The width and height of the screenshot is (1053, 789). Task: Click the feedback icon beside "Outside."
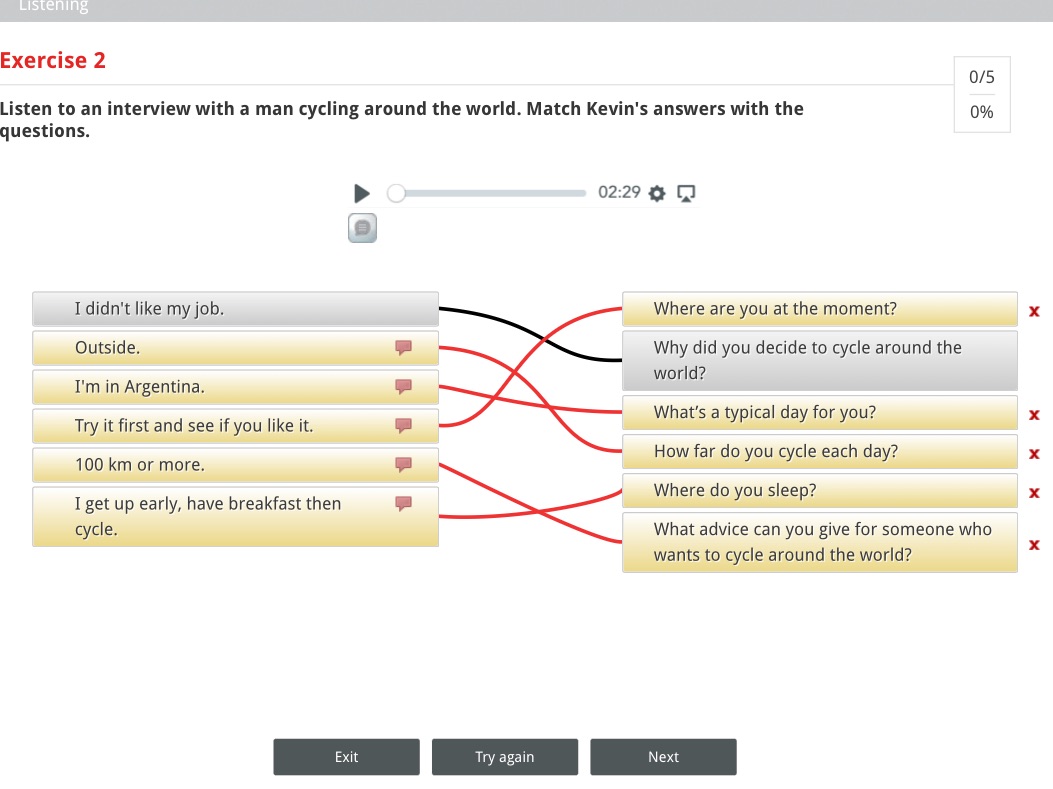coord(404,348)
